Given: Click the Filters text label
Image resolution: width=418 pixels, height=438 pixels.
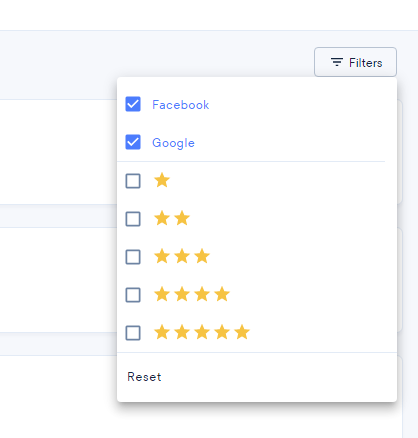Looking at the screenshot, I should [366, 63].
